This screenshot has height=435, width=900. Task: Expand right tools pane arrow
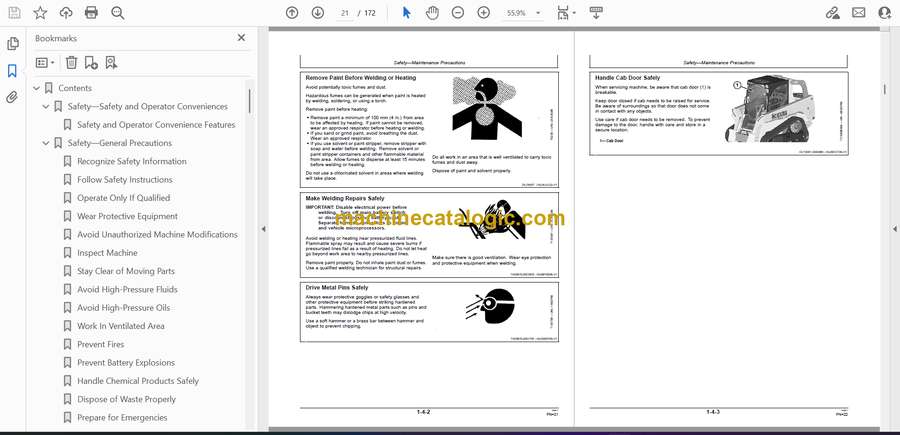pos(894,229)
